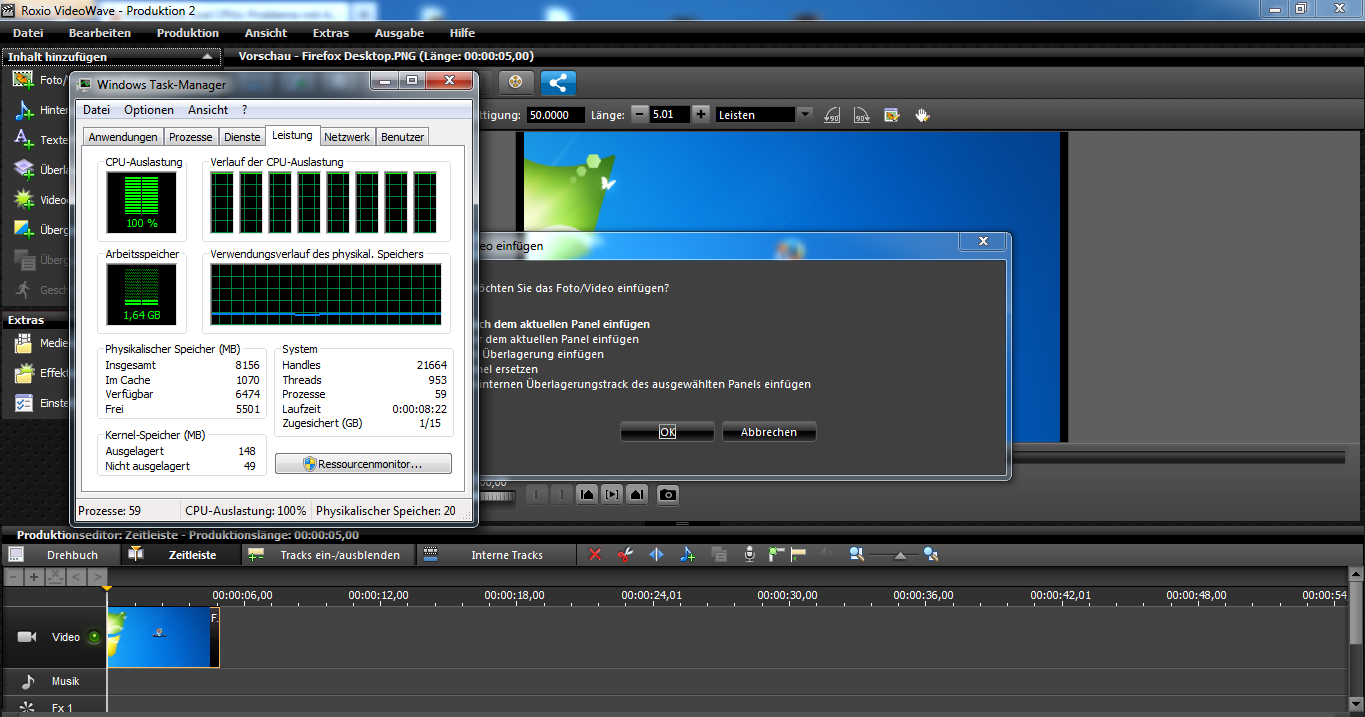Select the Musik track label

click(65, 682)
